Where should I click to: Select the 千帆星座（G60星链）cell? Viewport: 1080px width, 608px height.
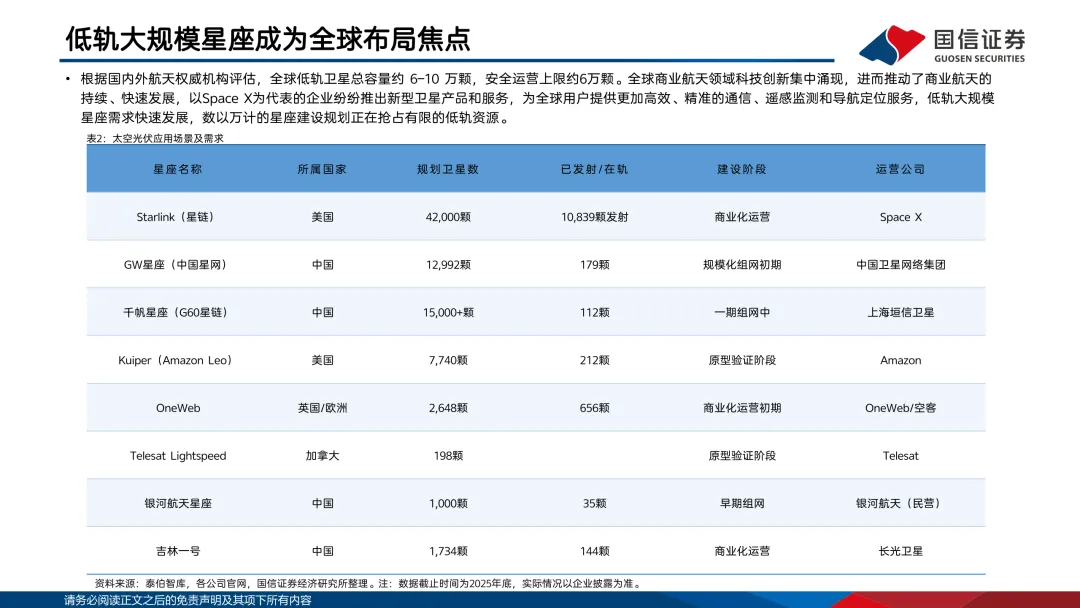pyautogui.click(x=178, y=312)
